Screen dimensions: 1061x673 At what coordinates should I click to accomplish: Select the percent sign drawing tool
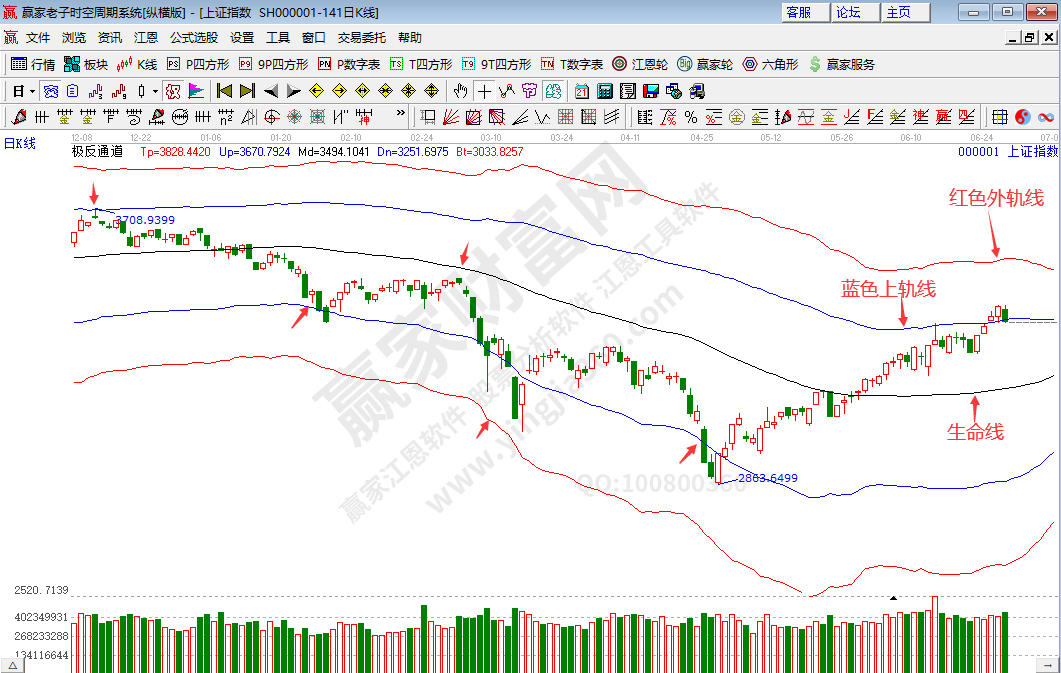(x=692, y=117)
